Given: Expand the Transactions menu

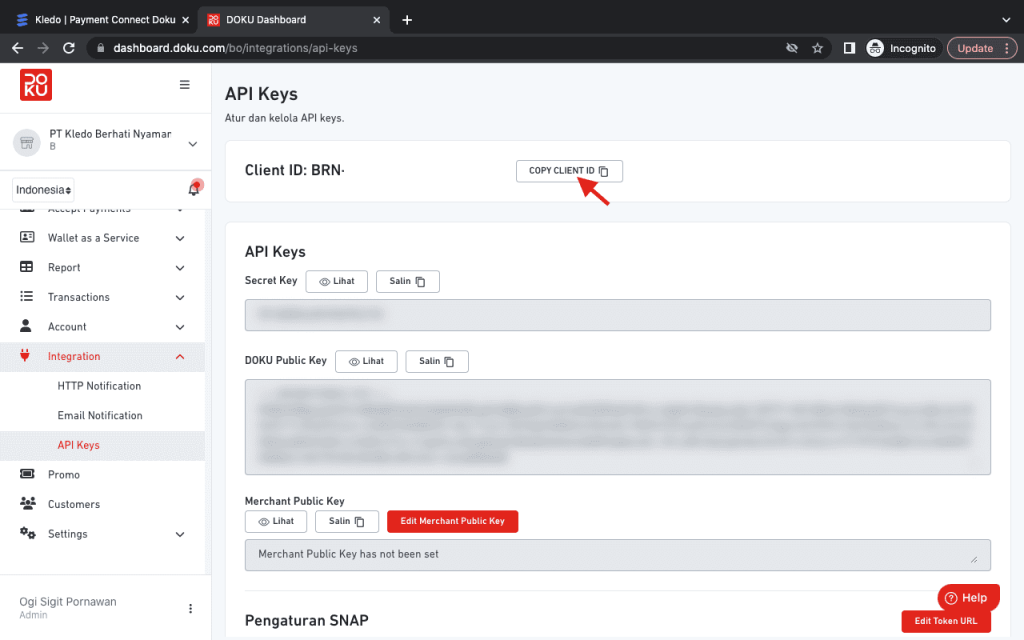Looking at the screenshot, I should click(180, 298).
